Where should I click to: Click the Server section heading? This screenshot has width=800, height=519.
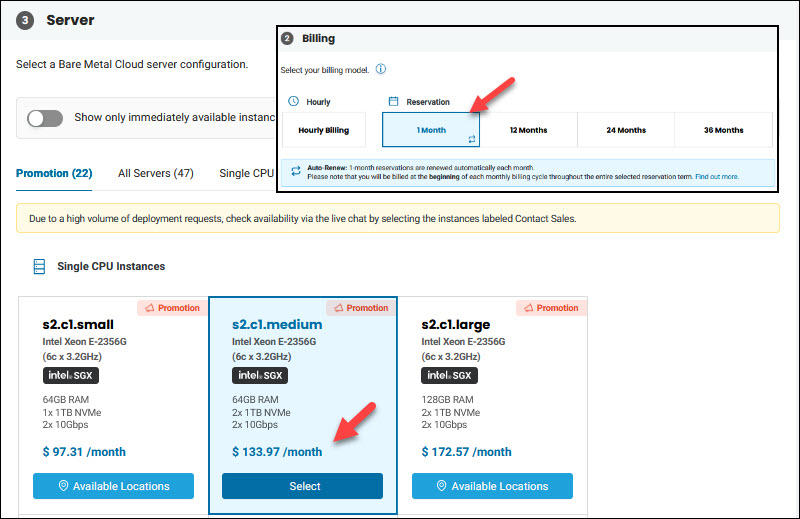point(70,20)
